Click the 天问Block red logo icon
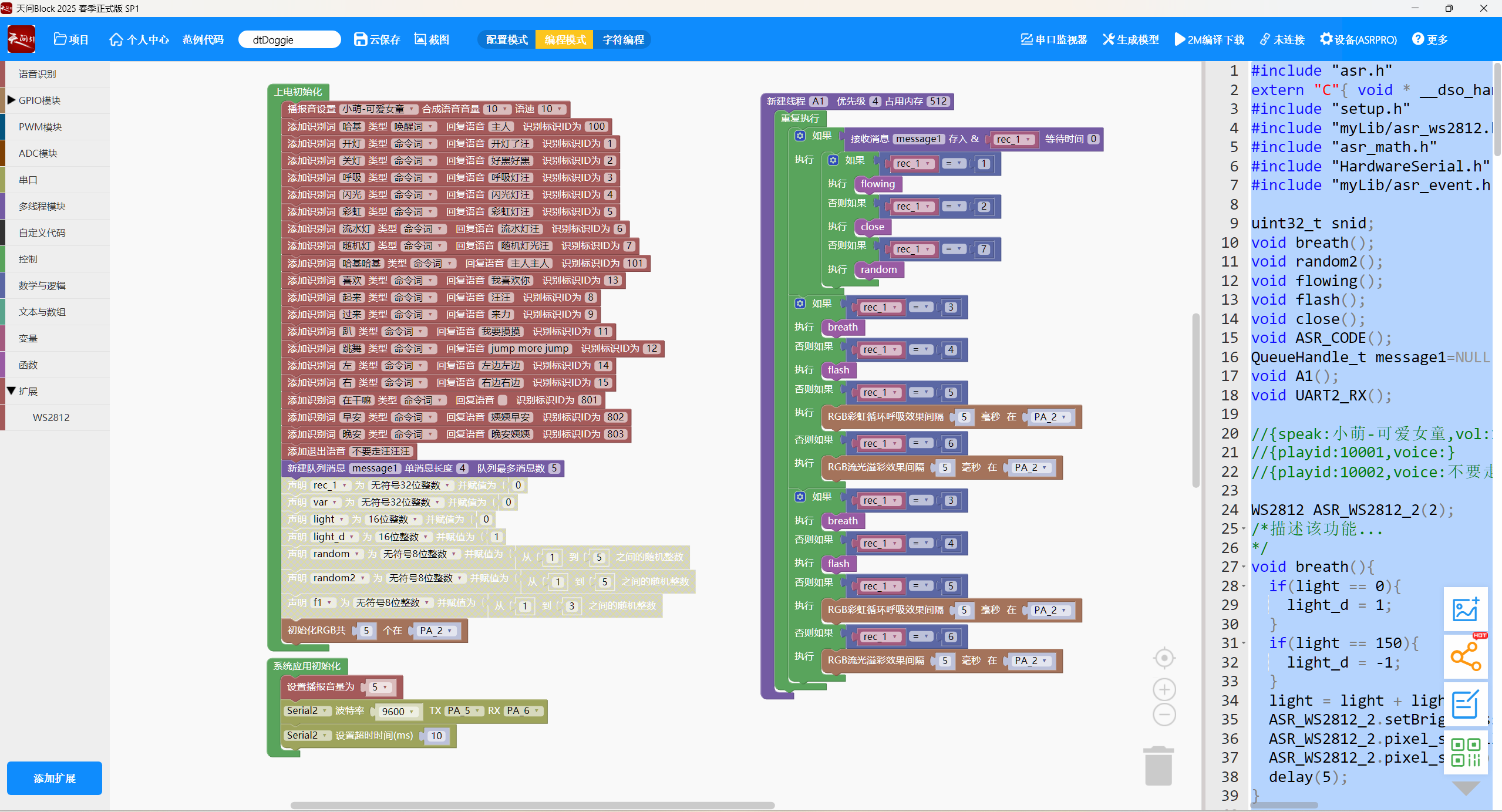1502x812 pixels. (x=21, y=39)
